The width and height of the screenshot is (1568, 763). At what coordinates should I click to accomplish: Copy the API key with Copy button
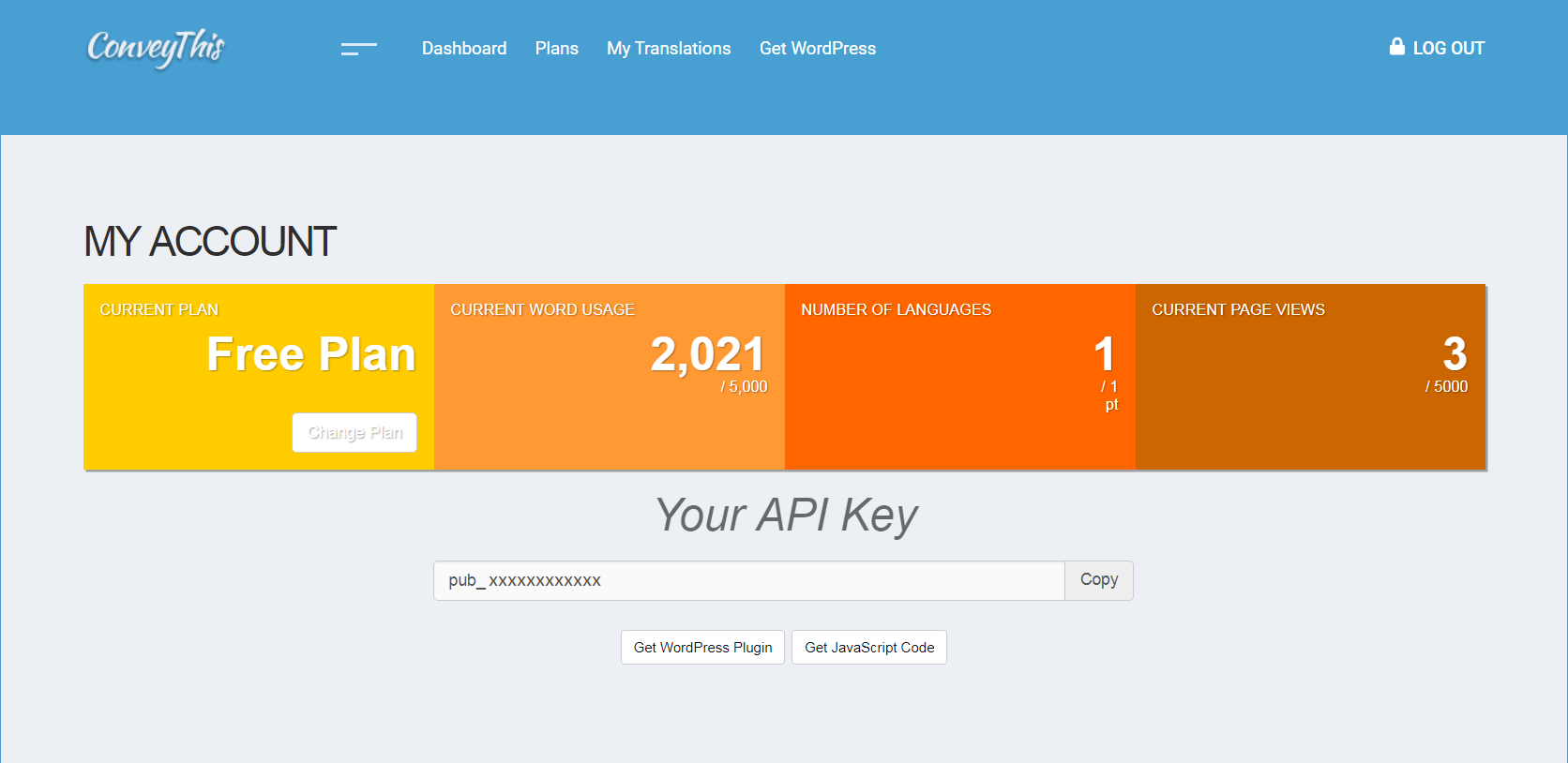coord(1098,580)
